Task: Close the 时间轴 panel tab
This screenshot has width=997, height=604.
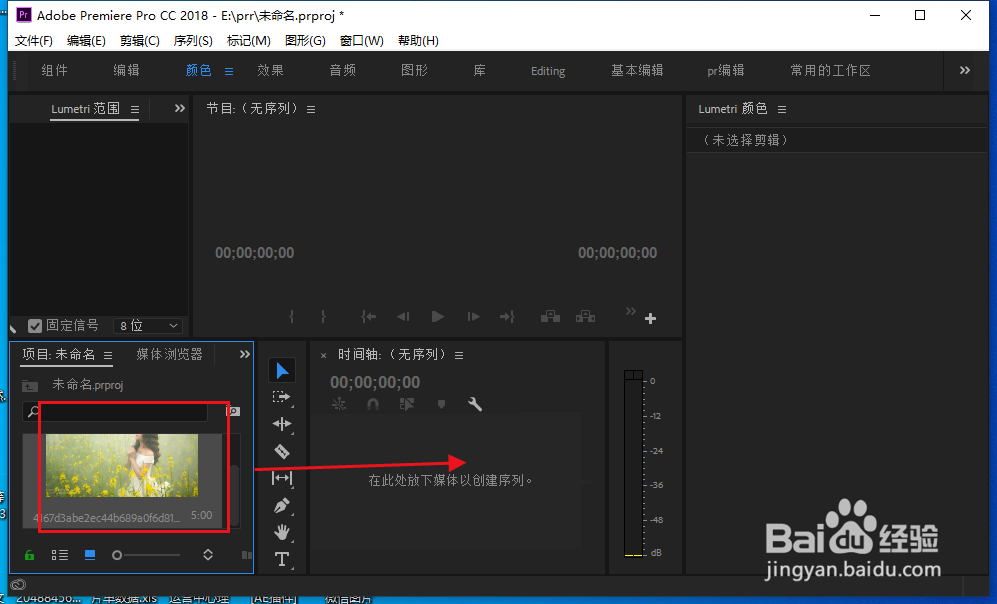Action: (323, 356)
